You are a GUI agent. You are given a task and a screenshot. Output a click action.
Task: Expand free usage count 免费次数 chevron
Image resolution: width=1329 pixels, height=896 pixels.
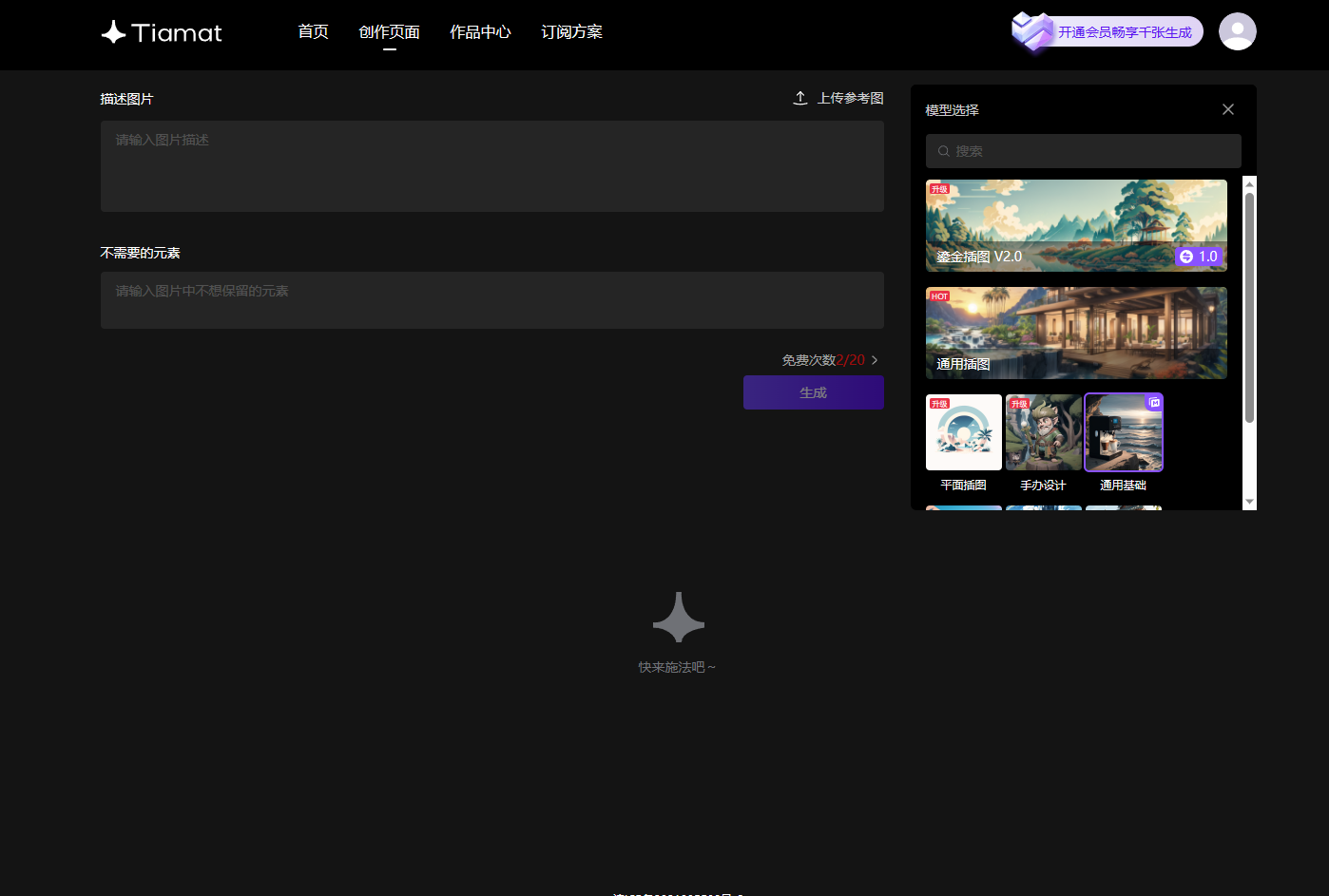[x=875, y=360]
